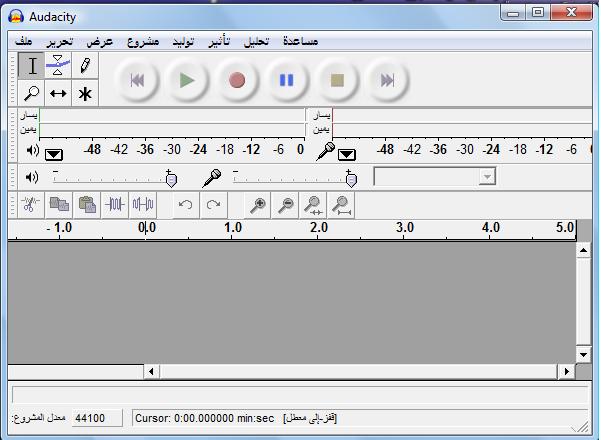Select the Time Shift tool
601x440 pixels.
58,94
